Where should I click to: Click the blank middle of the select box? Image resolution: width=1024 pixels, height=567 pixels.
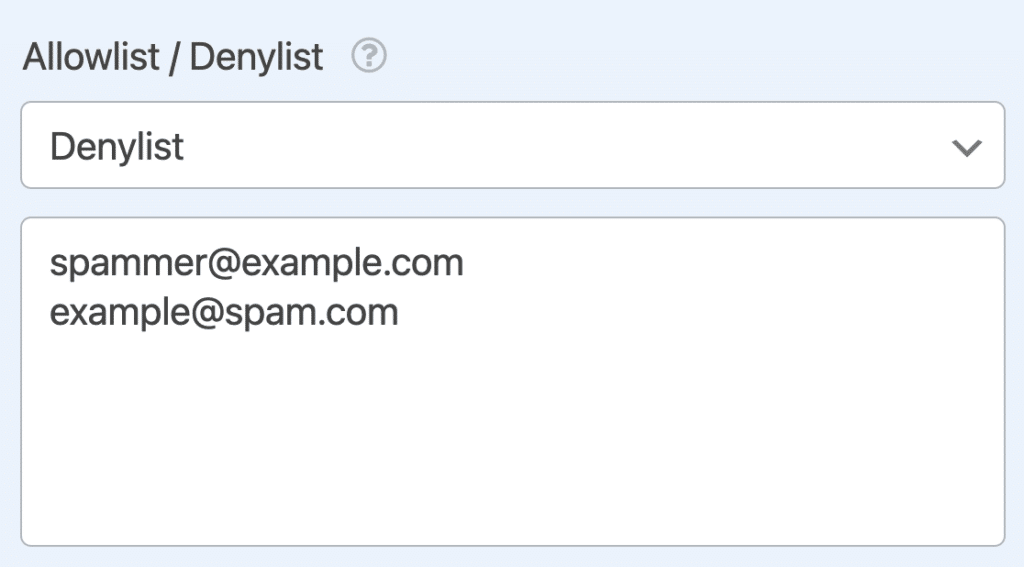[x=562, y=146]
